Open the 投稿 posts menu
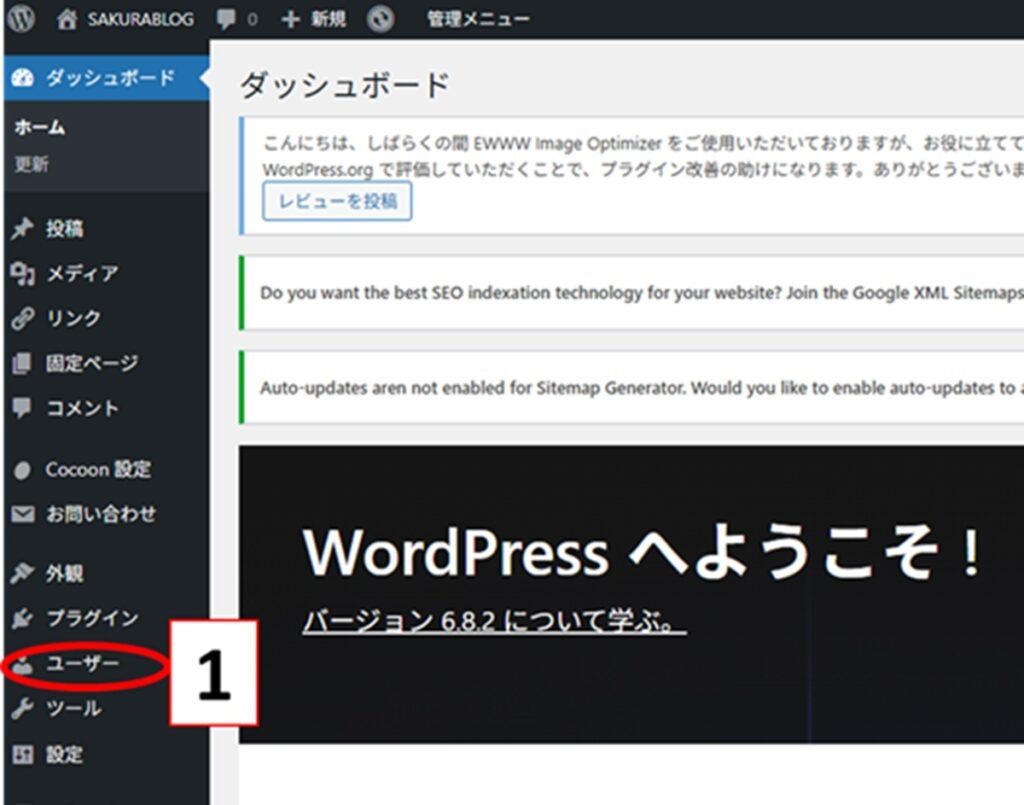This screenshot has width=1024, height=805. (65, 229)
